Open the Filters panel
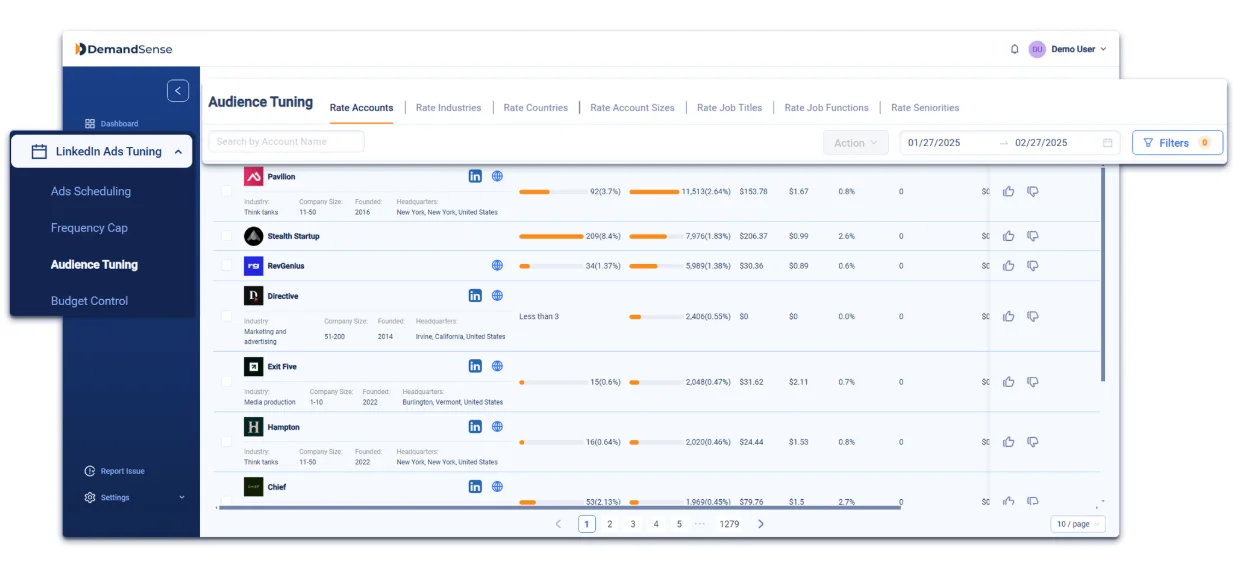This screenshot has width=1233, height=576. [1177, 142]
